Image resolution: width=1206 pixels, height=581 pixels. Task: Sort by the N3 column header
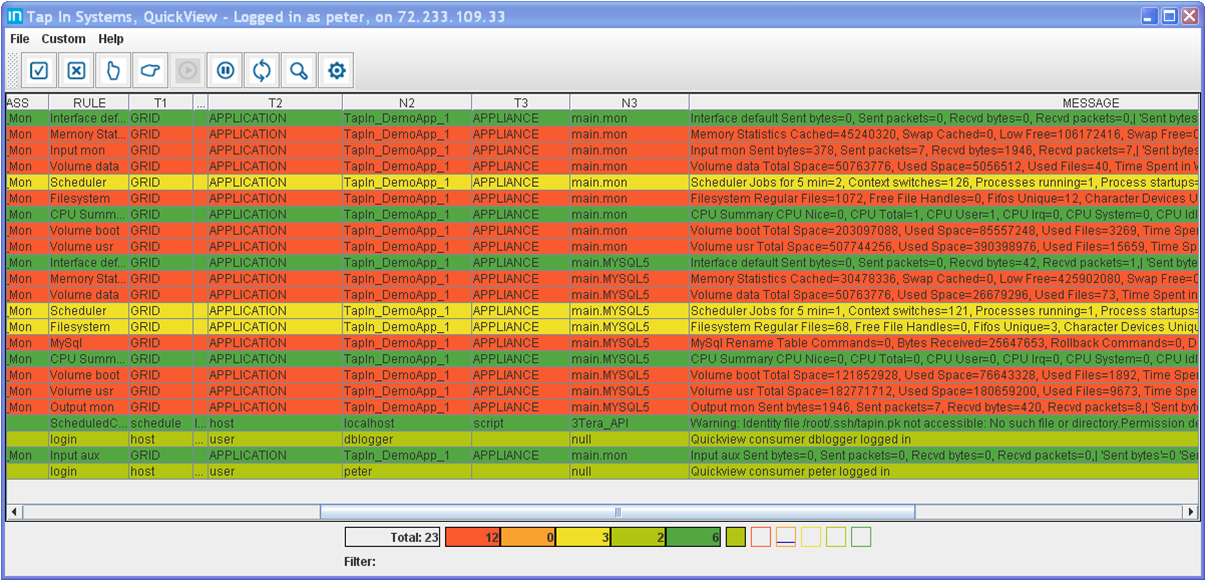point(629,103)
